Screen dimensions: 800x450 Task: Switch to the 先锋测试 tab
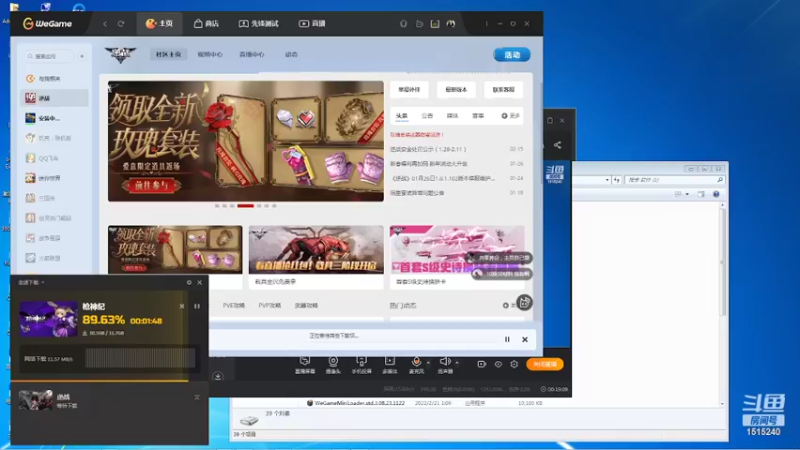[259, 24]
